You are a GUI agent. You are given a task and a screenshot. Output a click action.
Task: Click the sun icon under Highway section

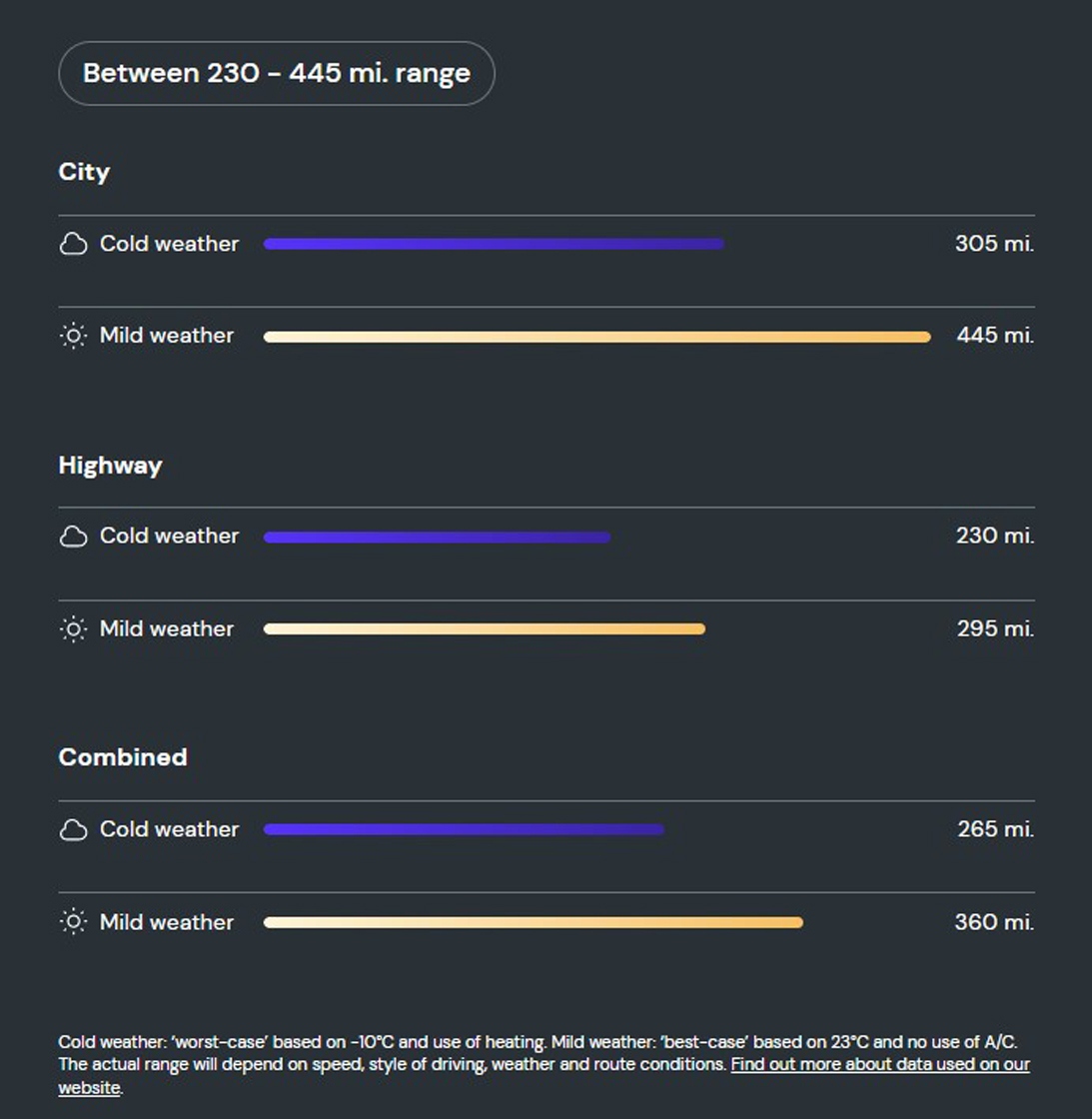tap(73, 628)
